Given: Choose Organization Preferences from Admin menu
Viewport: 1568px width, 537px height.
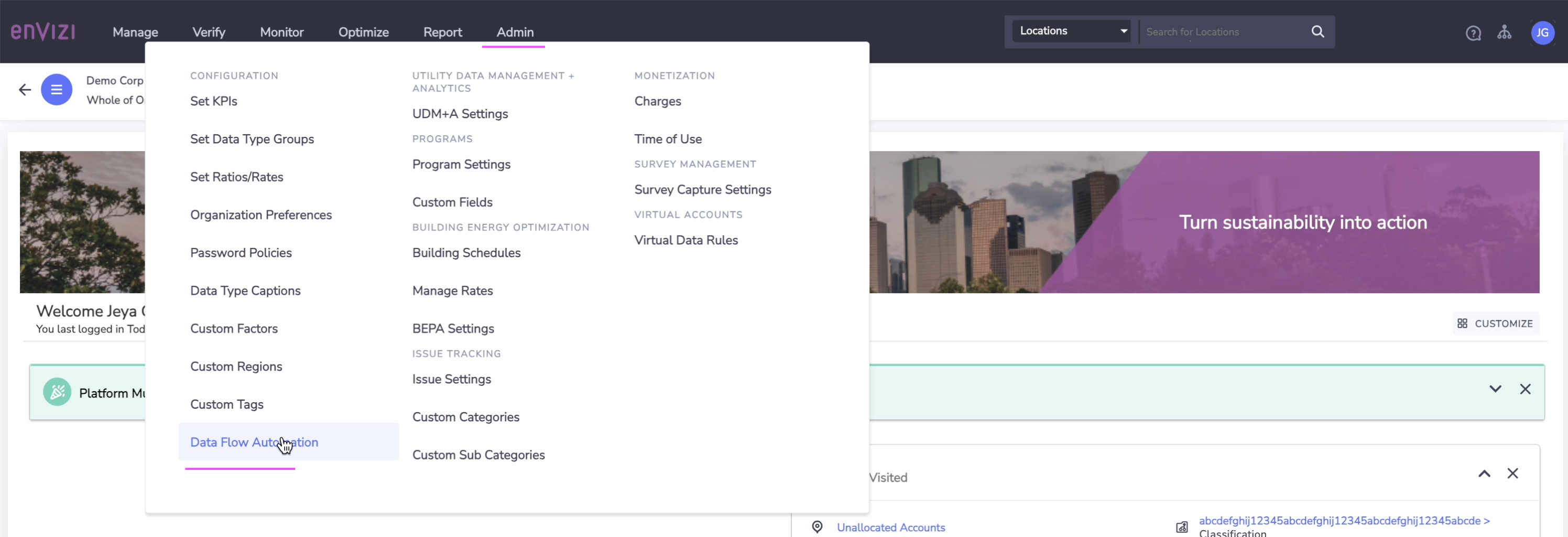Looking at the screenshot, I should point(260,215).
